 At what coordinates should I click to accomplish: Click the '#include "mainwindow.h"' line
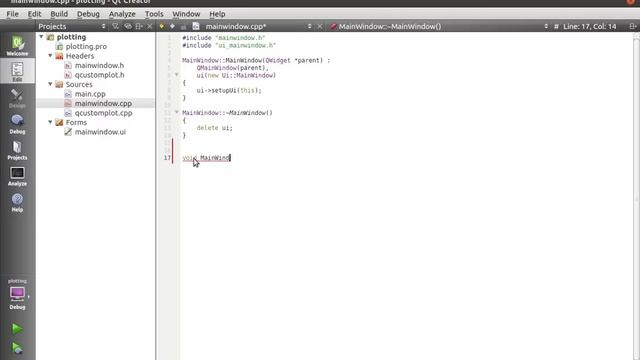(224, 38)
